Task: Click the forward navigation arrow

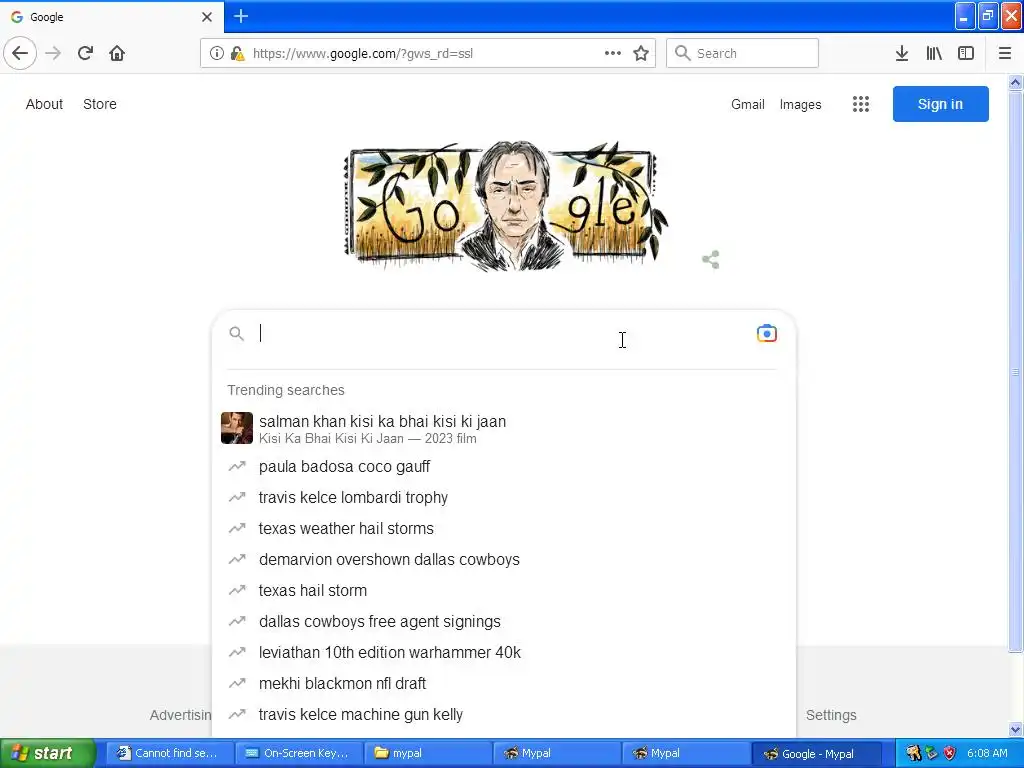Action: pos(53,53)
